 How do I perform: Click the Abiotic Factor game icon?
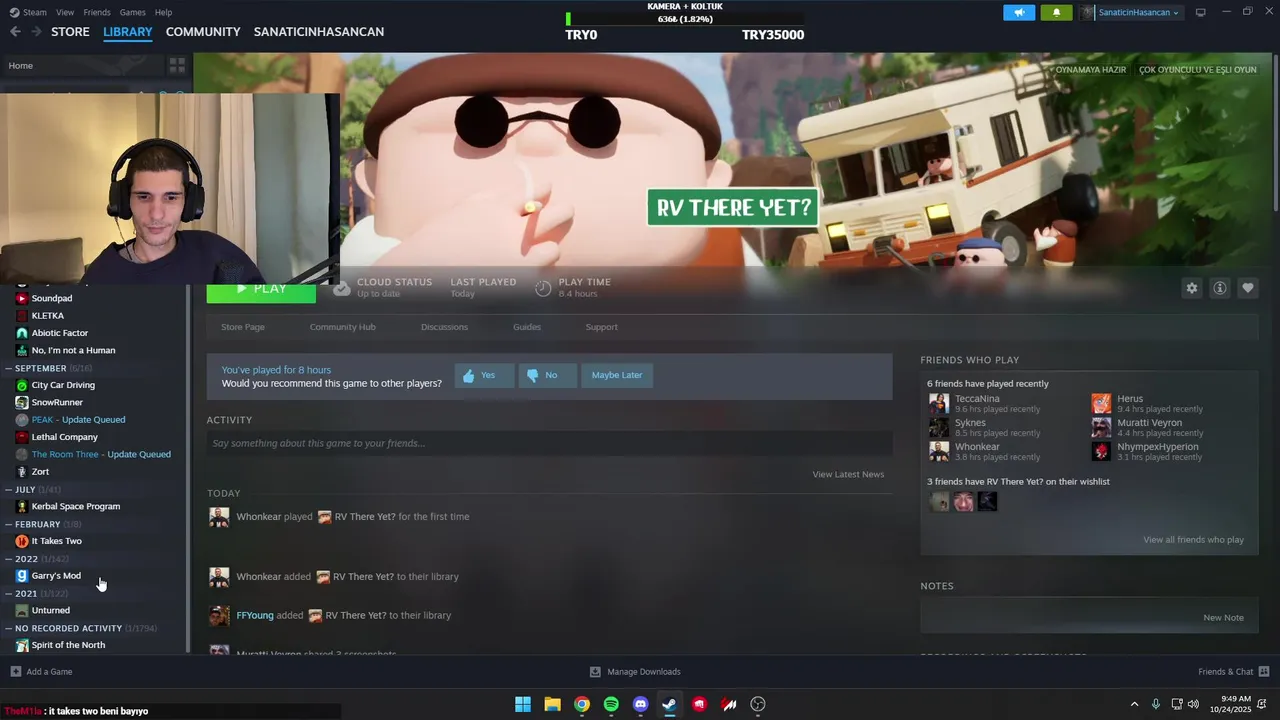22,333
